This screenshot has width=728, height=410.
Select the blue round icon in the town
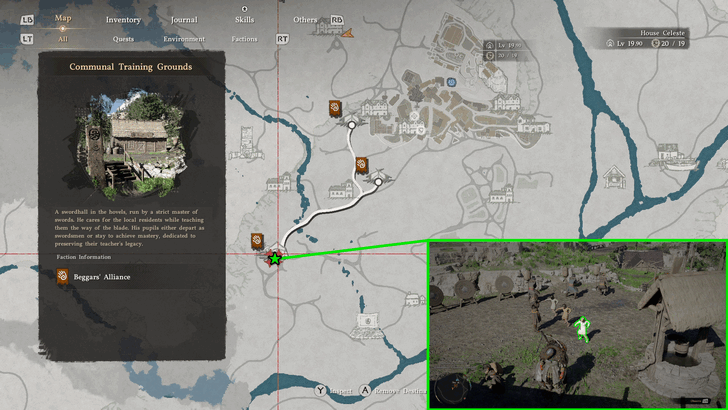coord(451,82)
